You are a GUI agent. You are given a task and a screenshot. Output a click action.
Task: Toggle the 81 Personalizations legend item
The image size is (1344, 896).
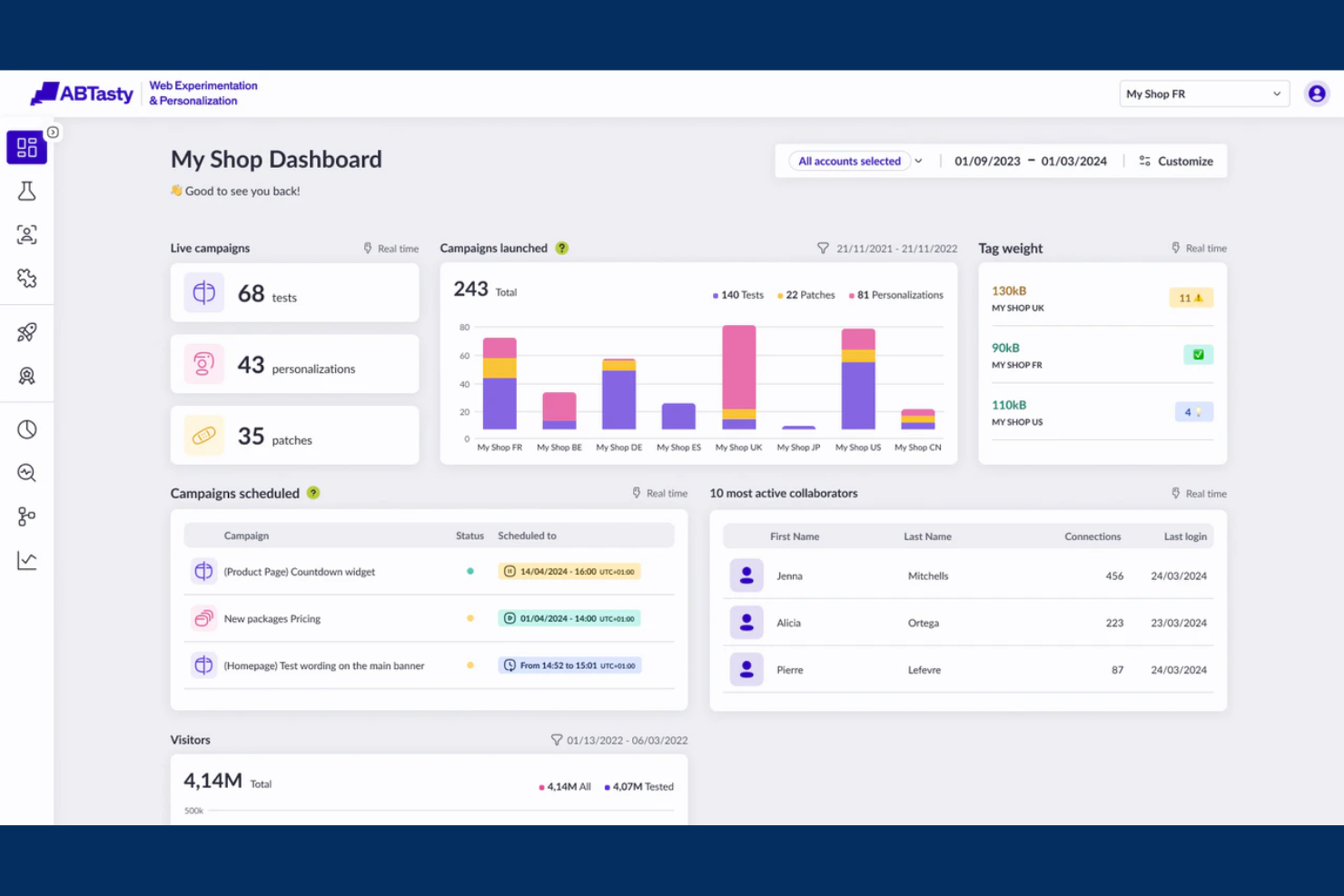click(896, 295)
